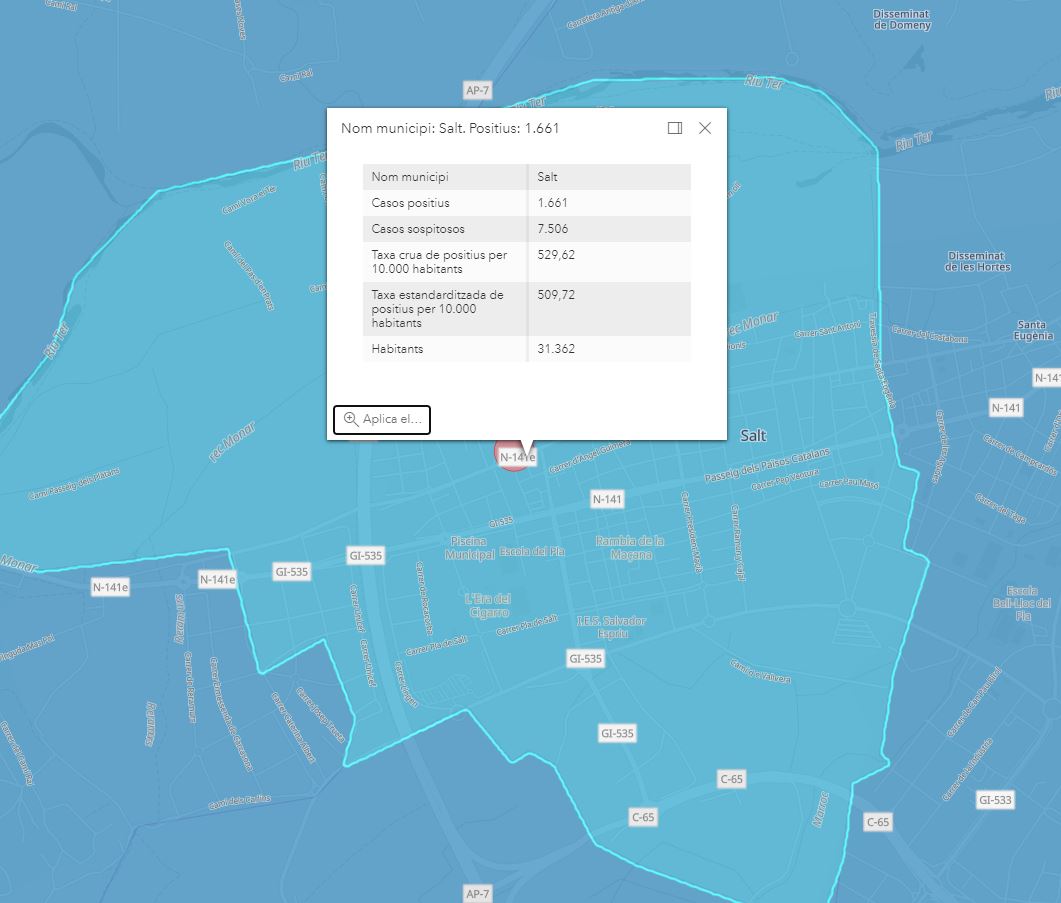Click the crude rate value 529,62

click(x=556, y=255)
